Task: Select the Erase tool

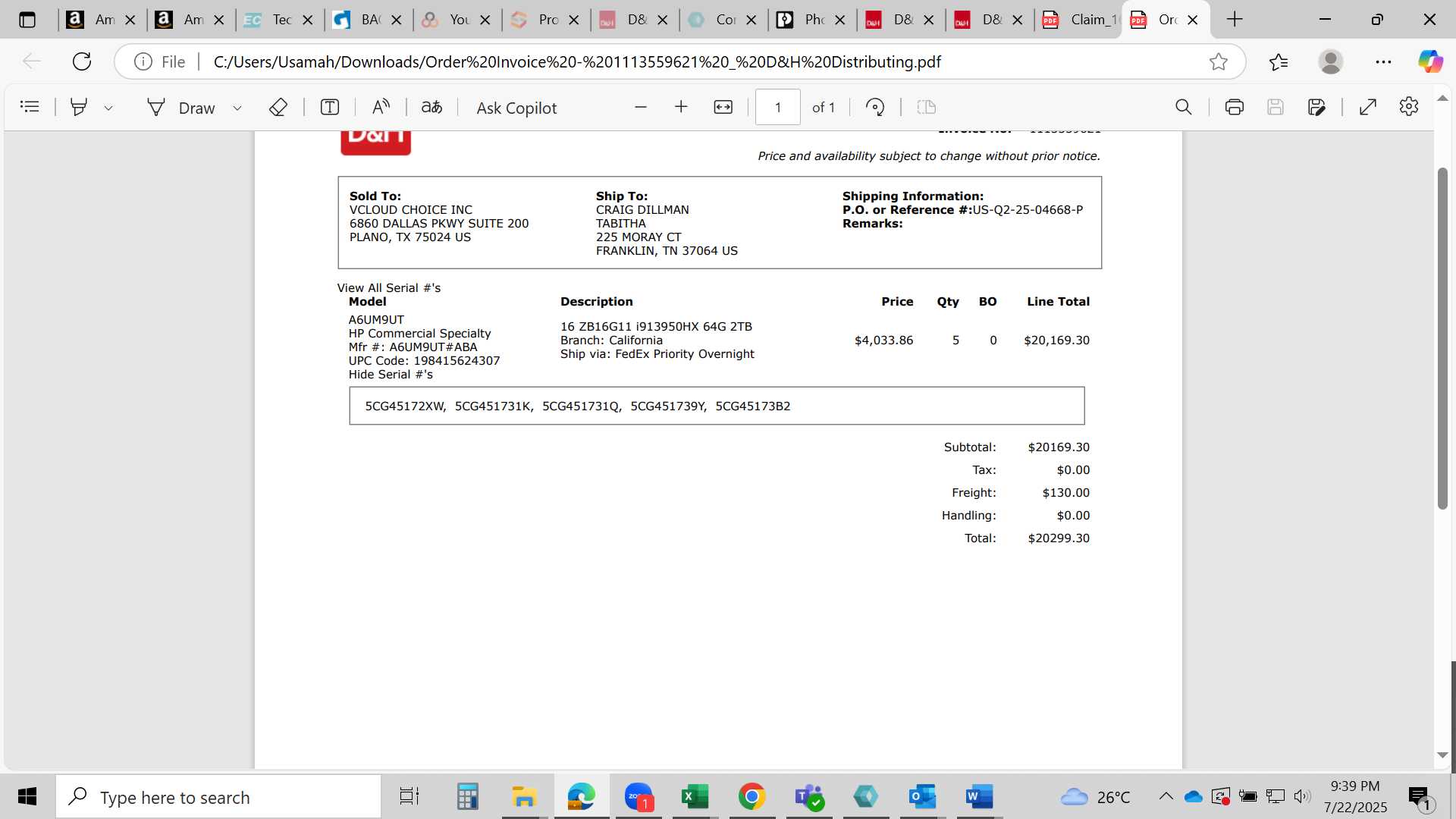Action: (278, 107)
